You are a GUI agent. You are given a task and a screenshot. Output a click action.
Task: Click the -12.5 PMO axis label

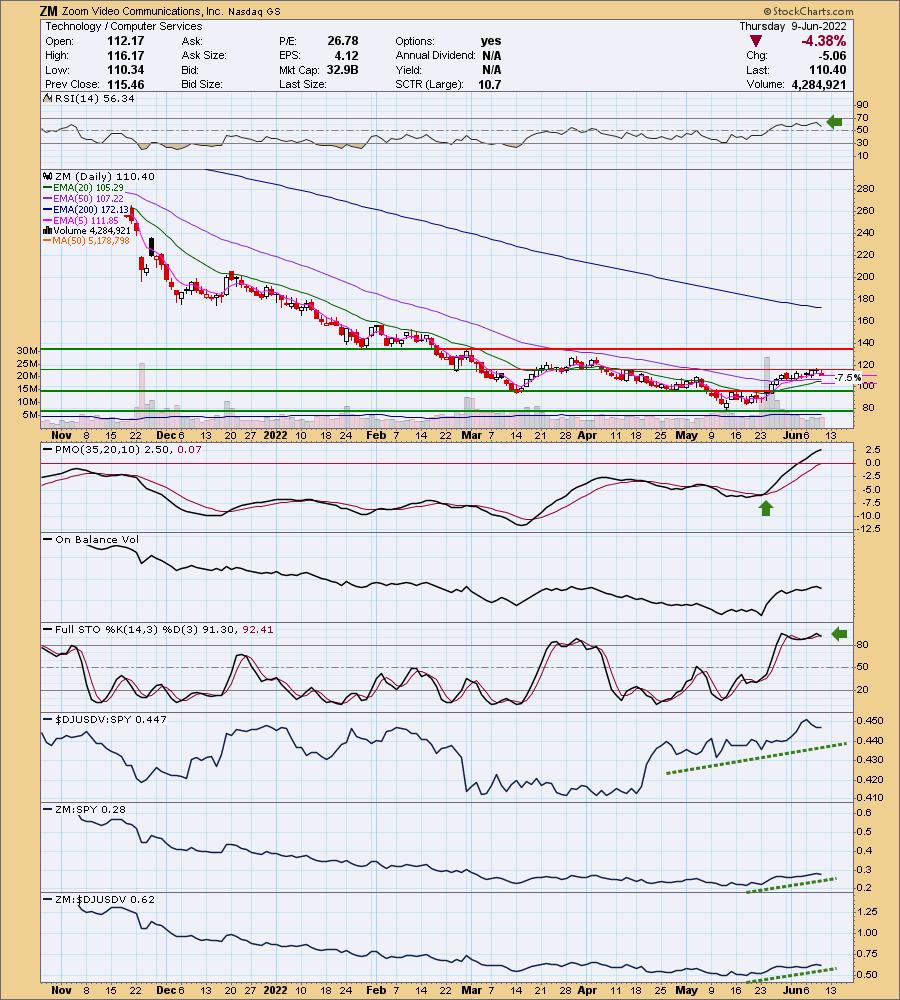[868, 529]
